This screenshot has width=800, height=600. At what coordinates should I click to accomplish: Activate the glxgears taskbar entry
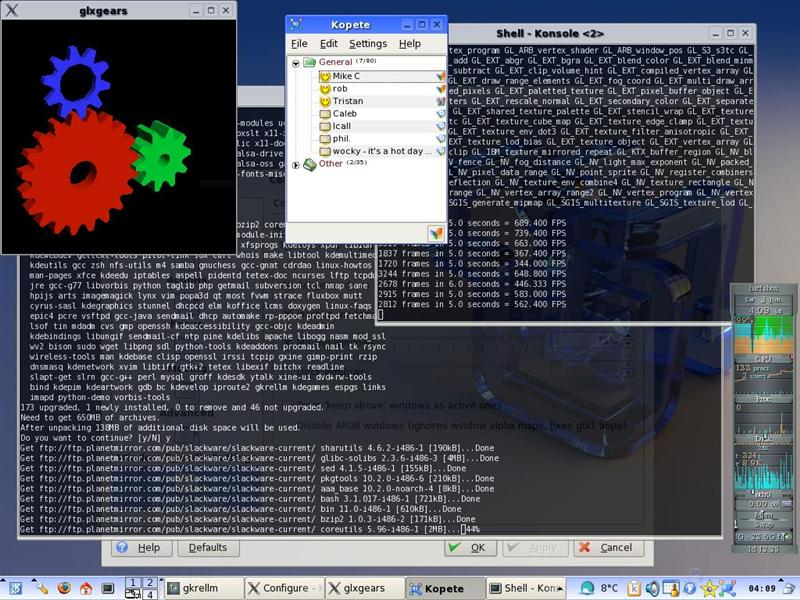(365, 588)
